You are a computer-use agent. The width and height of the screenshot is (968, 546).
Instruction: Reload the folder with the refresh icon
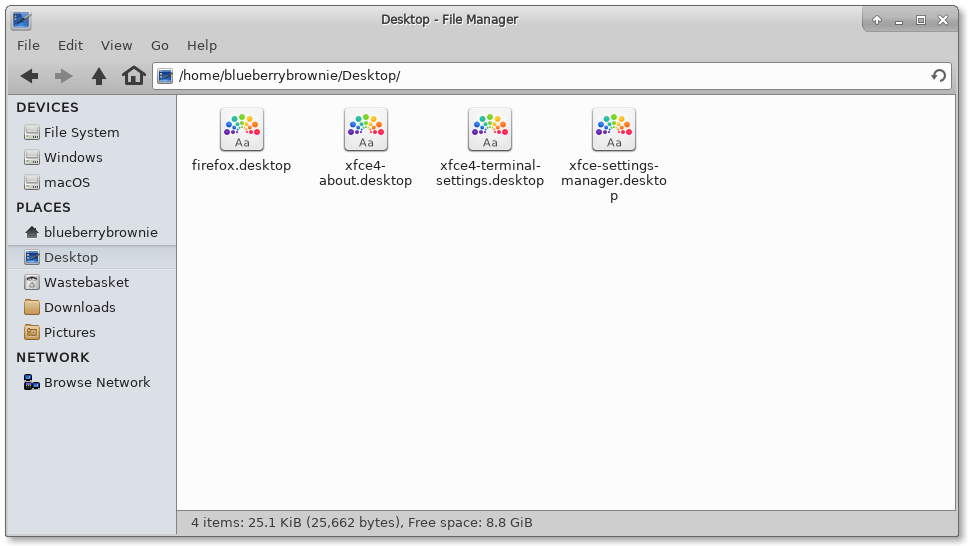tap(938, 75)
